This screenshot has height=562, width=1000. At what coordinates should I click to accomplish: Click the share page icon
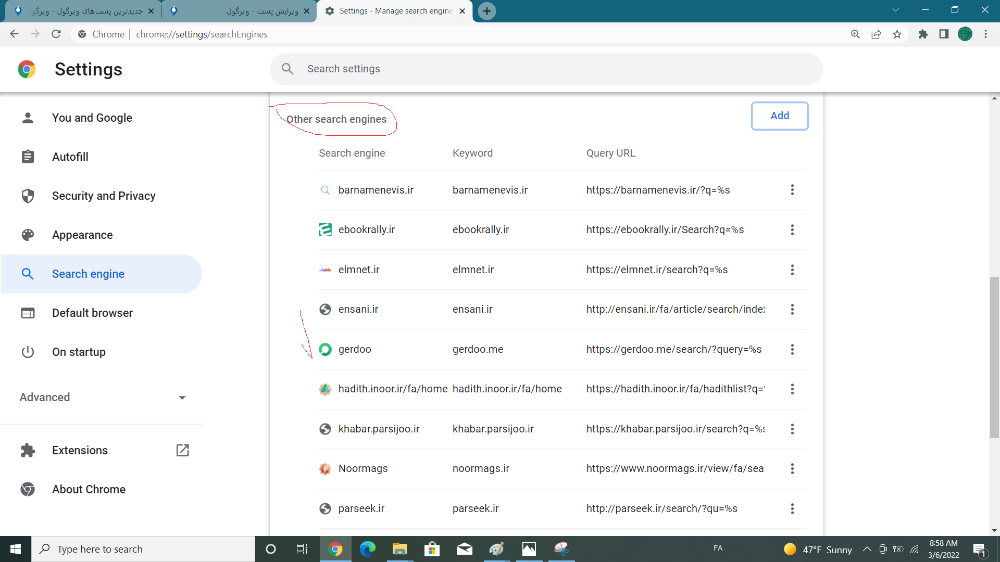click(876, 34)
